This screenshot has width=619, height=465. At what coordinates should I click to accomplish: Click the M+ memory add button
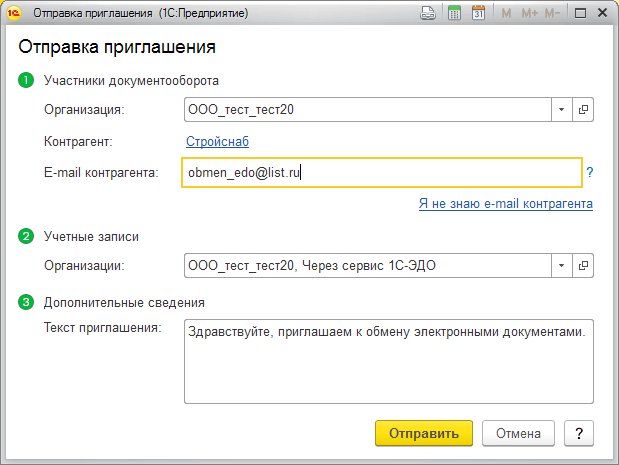pos(529,14)
